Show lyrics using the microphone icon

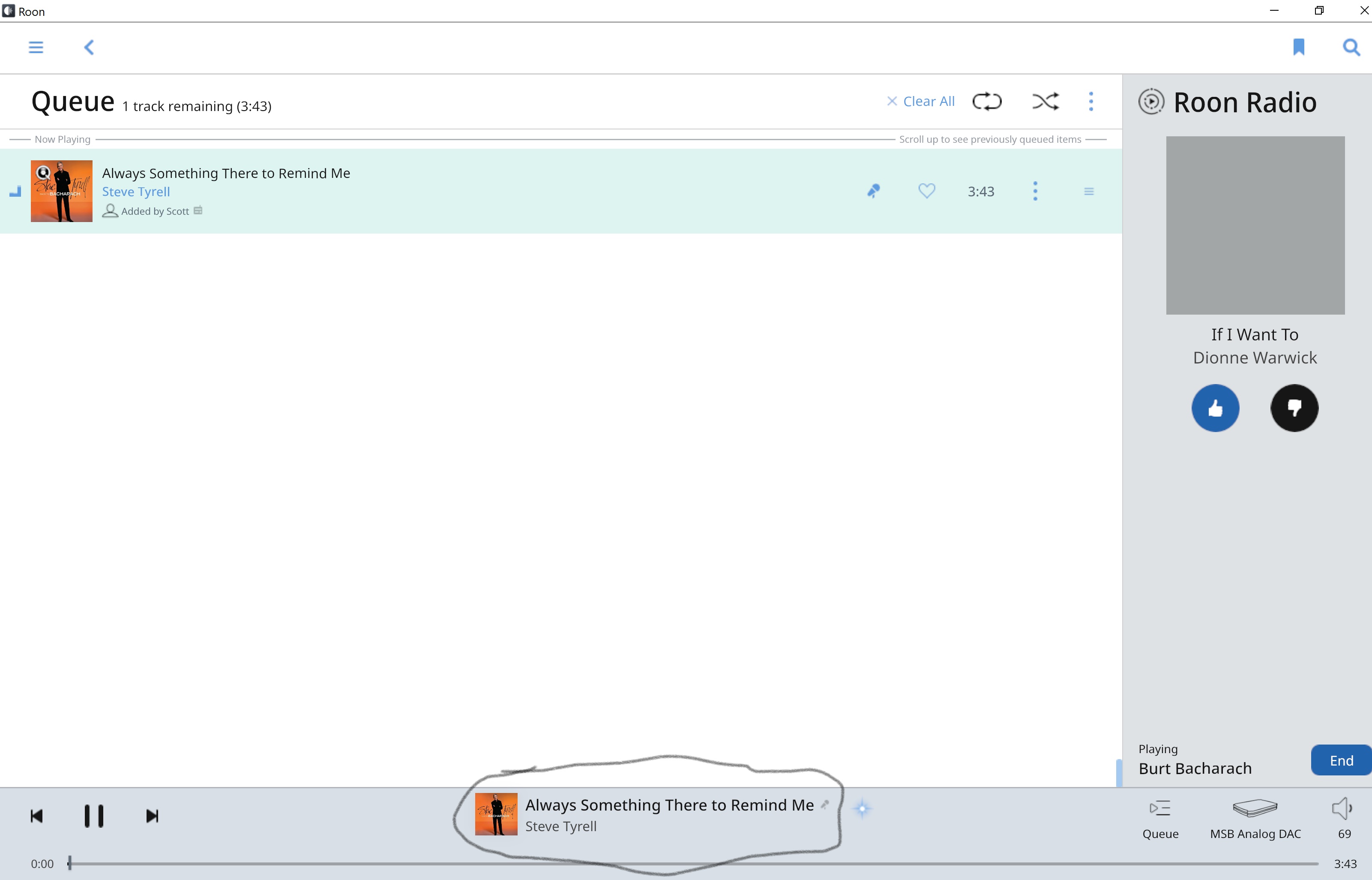[x=873, y=191]
